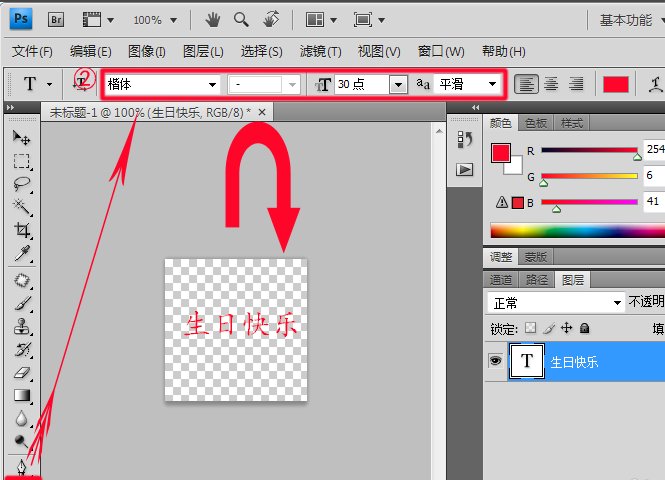Viewport: 665px width, 480px height.
Task: Click the Create Warped Text icon
Action: click(656, 84)
